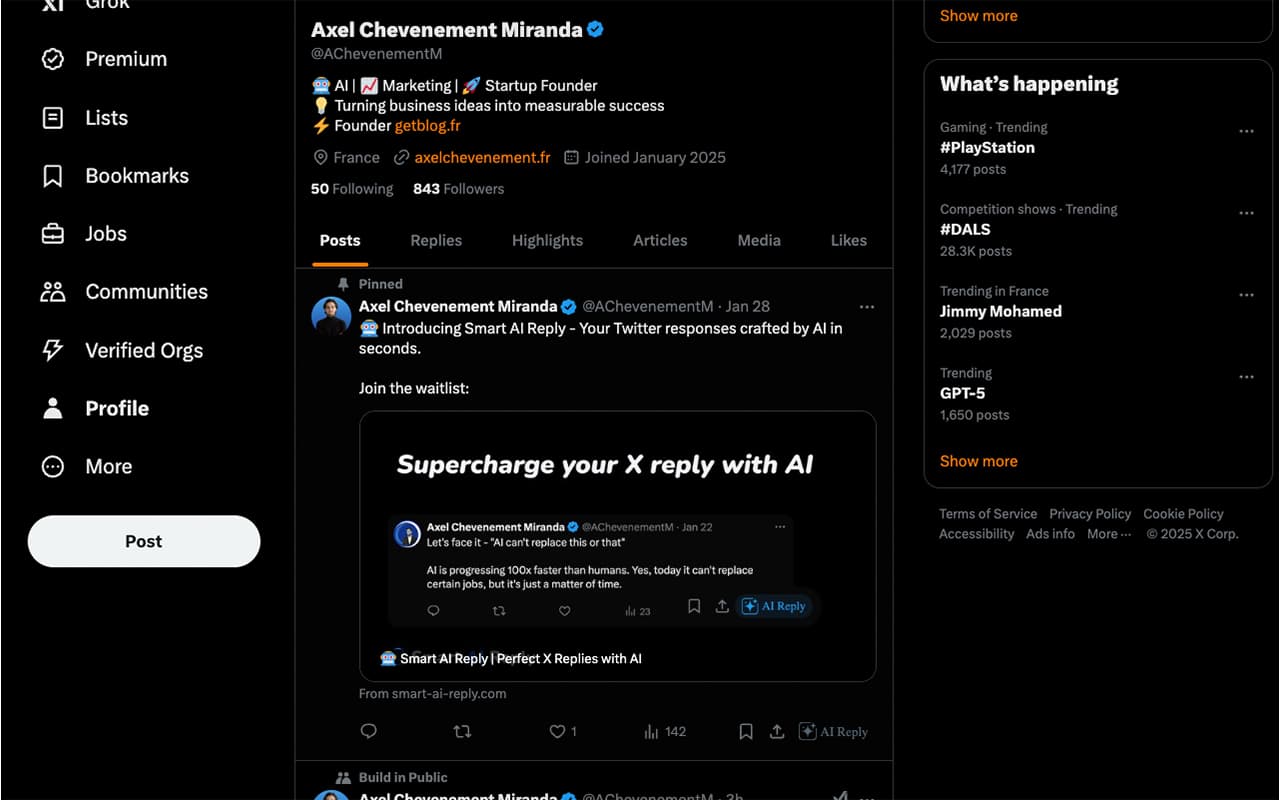Like the pinned Smart AI Reply post
Viewport: 1280px width, 800px height.
(x=557, y=731)
